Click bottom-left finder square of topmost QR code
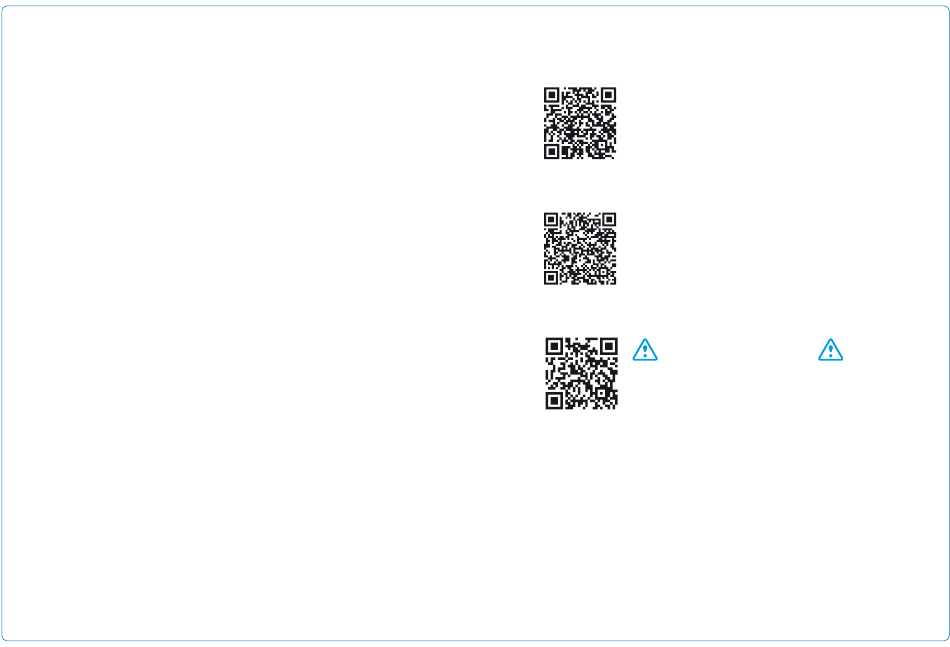 point(551,152)
